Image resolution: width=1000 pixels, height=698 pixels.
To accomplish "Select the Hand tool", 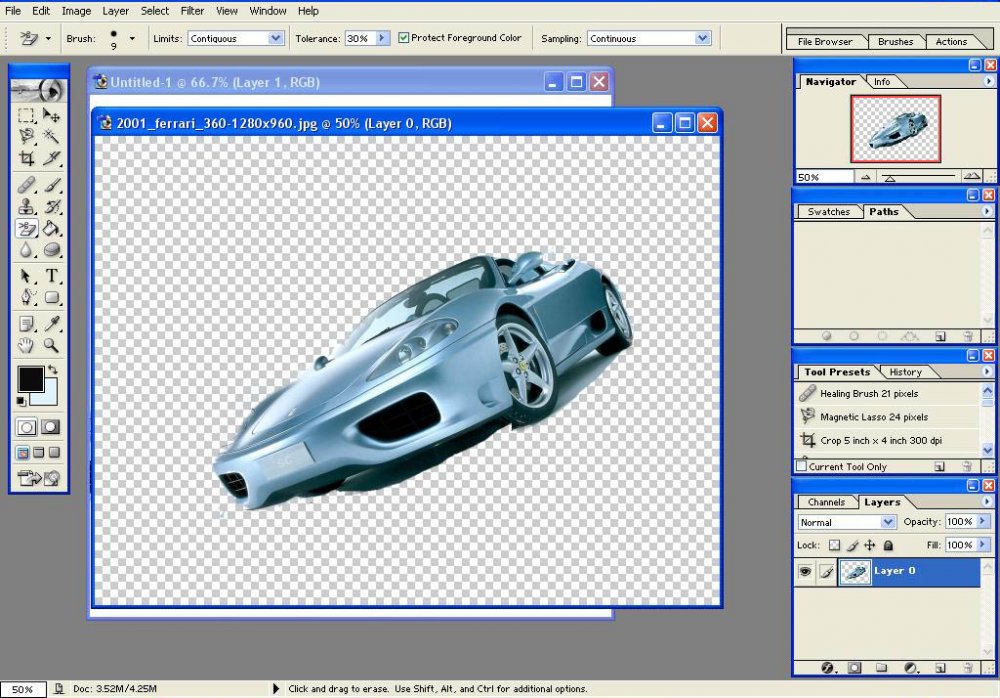I will pos(26,346).
